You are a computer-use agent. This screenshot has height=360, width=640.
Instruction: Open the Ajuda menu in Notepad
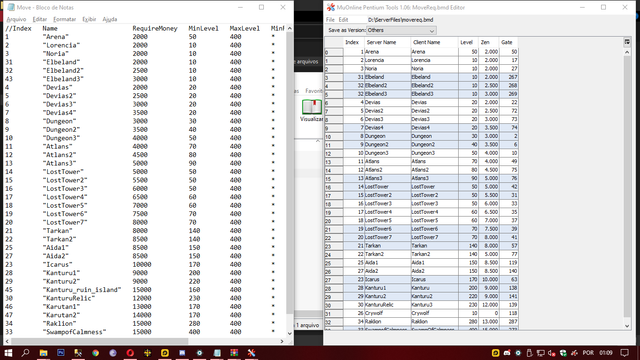110,19
